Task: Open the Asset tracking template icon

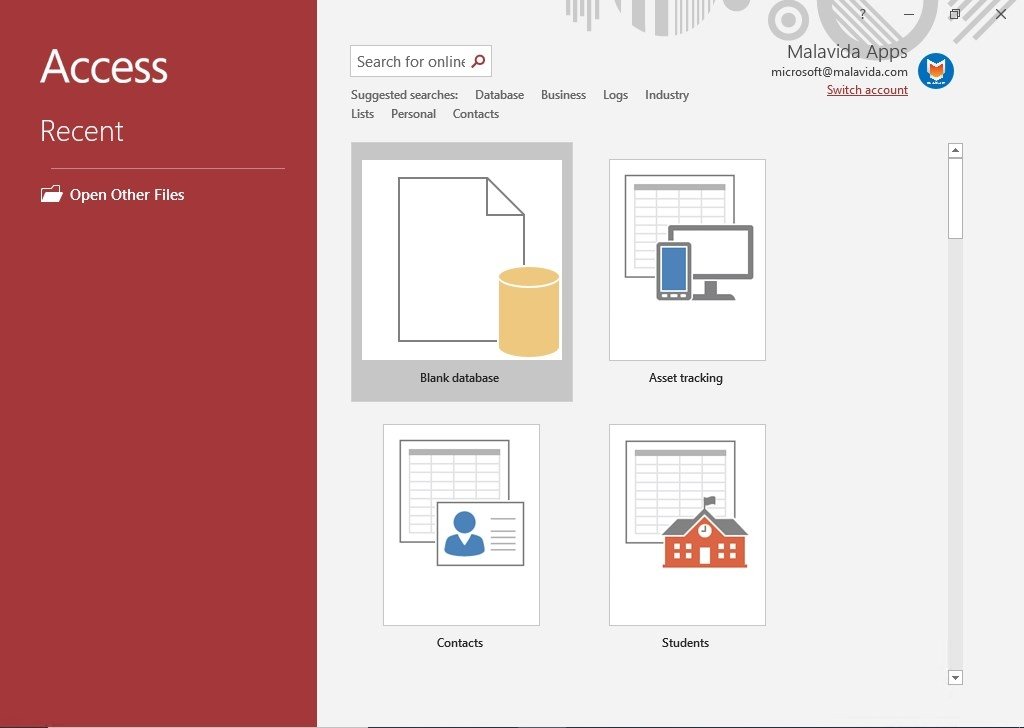Action: click(x=687, y=260)
